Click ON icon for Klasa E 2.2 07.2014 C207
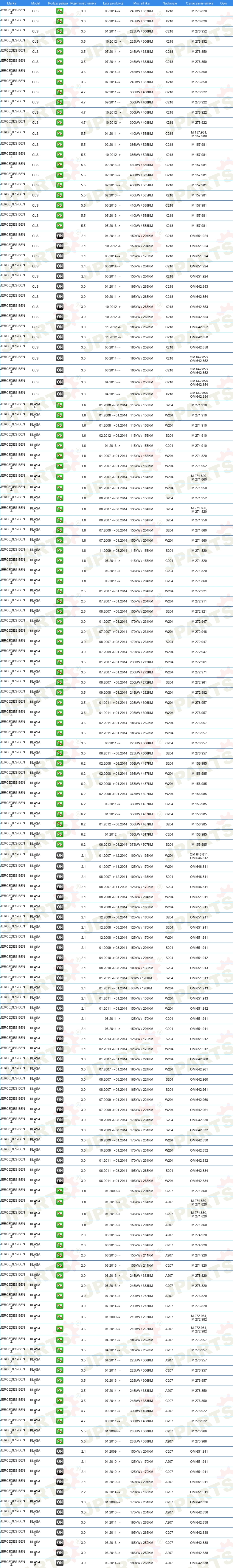The image size is (233, 1568). click(x=60, y=1492)
